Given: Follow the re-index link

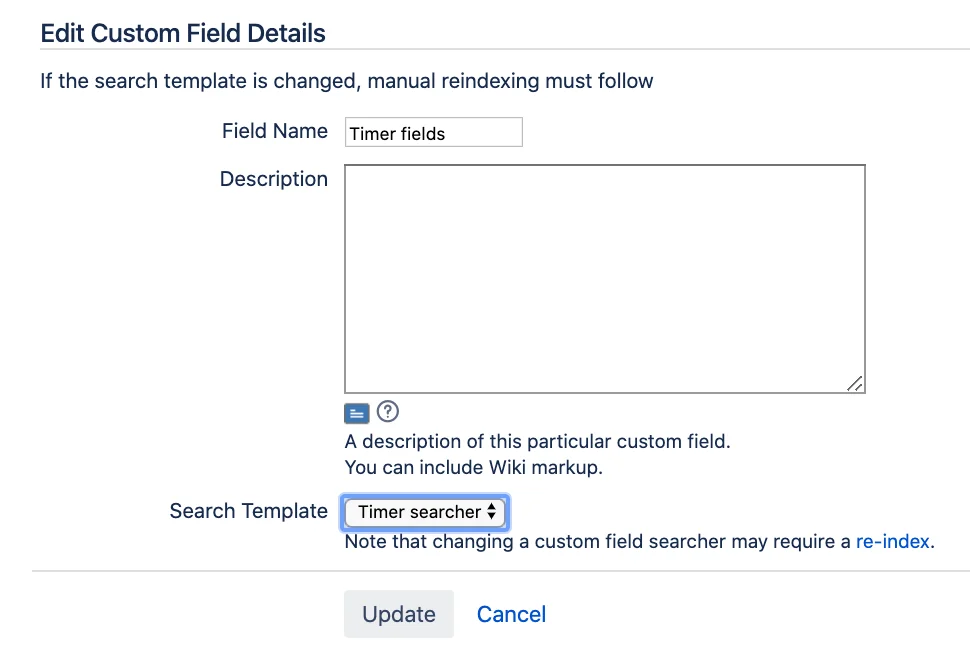Looking at the screenshot, I should coord(893,542).
